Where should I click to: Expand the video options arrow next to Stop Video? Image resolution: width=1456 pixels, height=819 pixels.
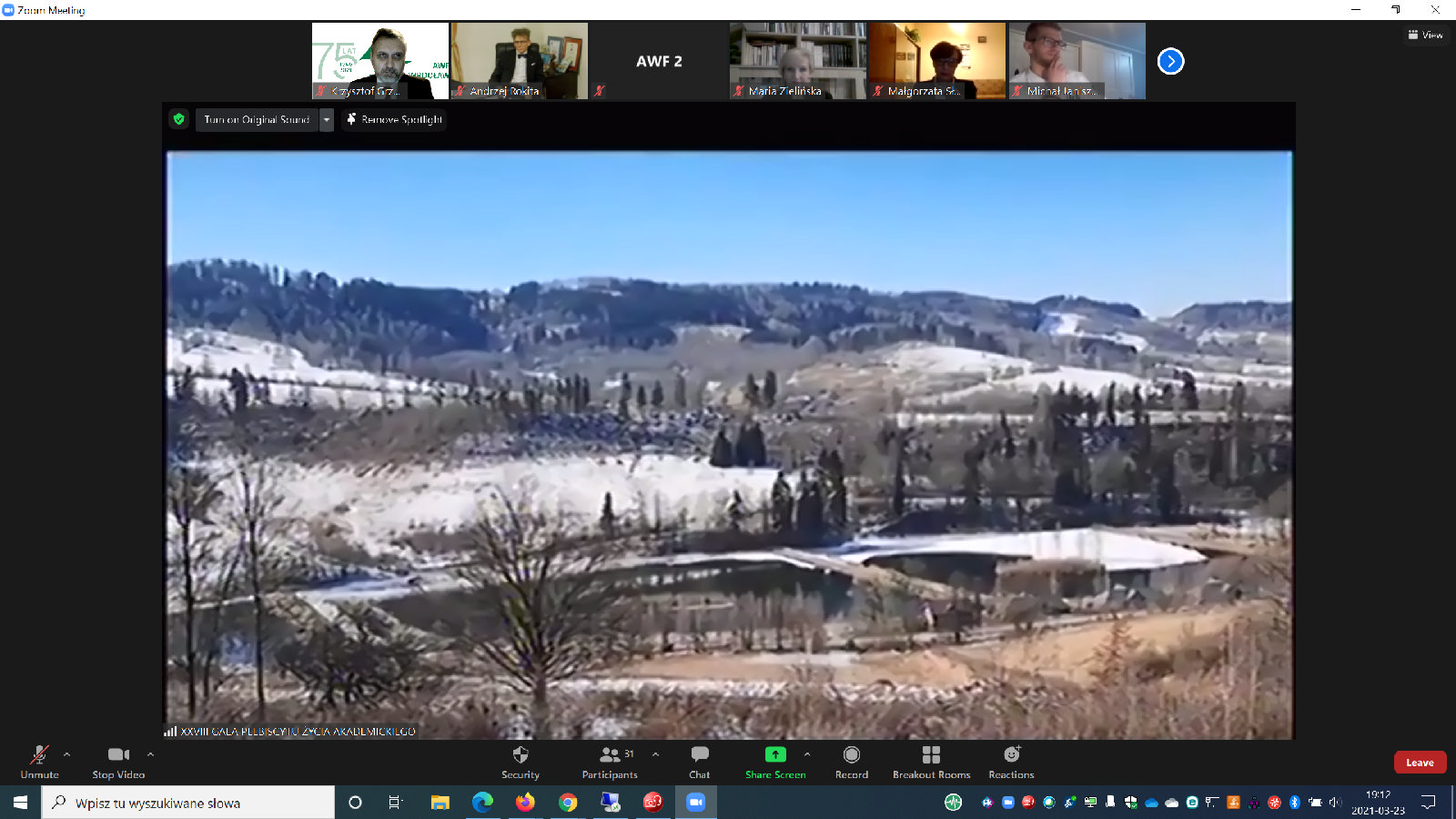click(x=150, y=754)
